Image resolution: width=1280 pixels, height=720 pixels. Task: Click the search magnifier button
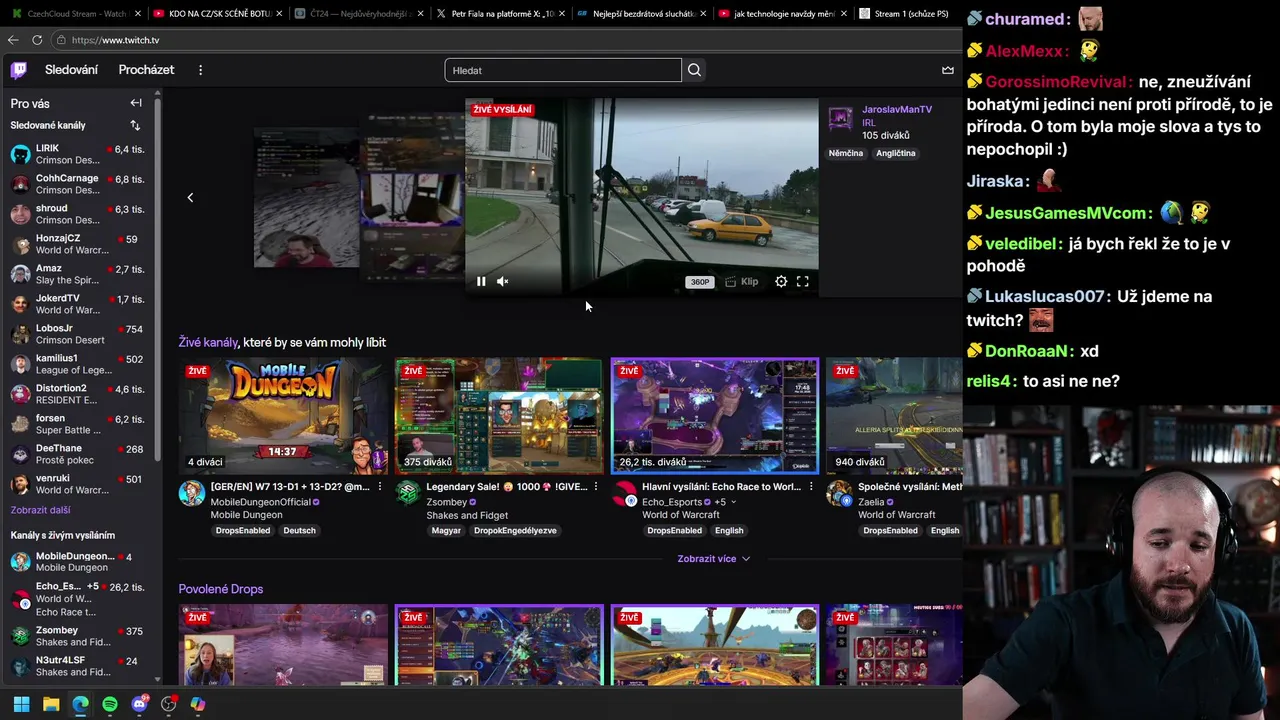pos(694,70)
